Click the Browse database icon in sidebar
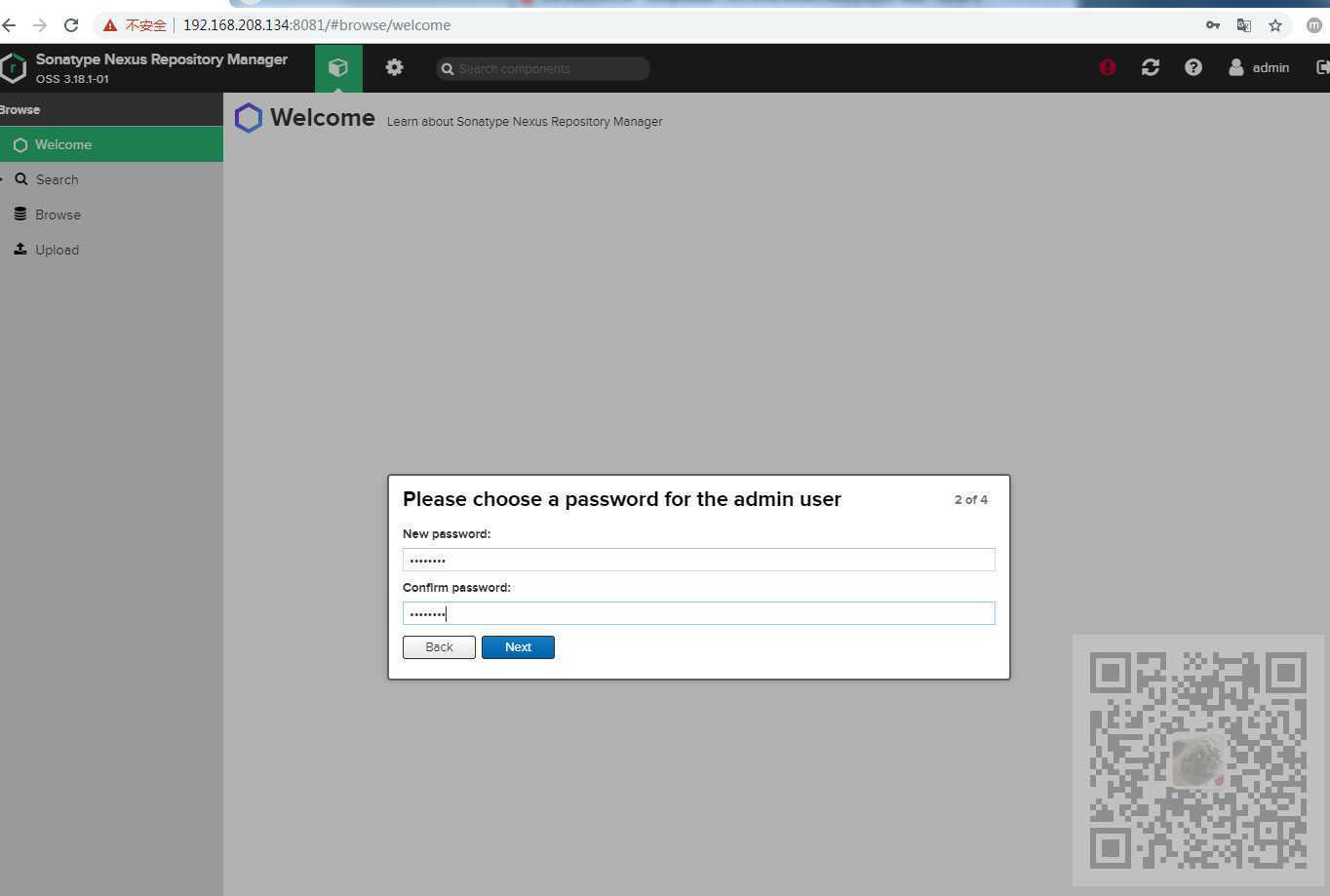This screenshot has height=896, width=1330. pos(20,214)
